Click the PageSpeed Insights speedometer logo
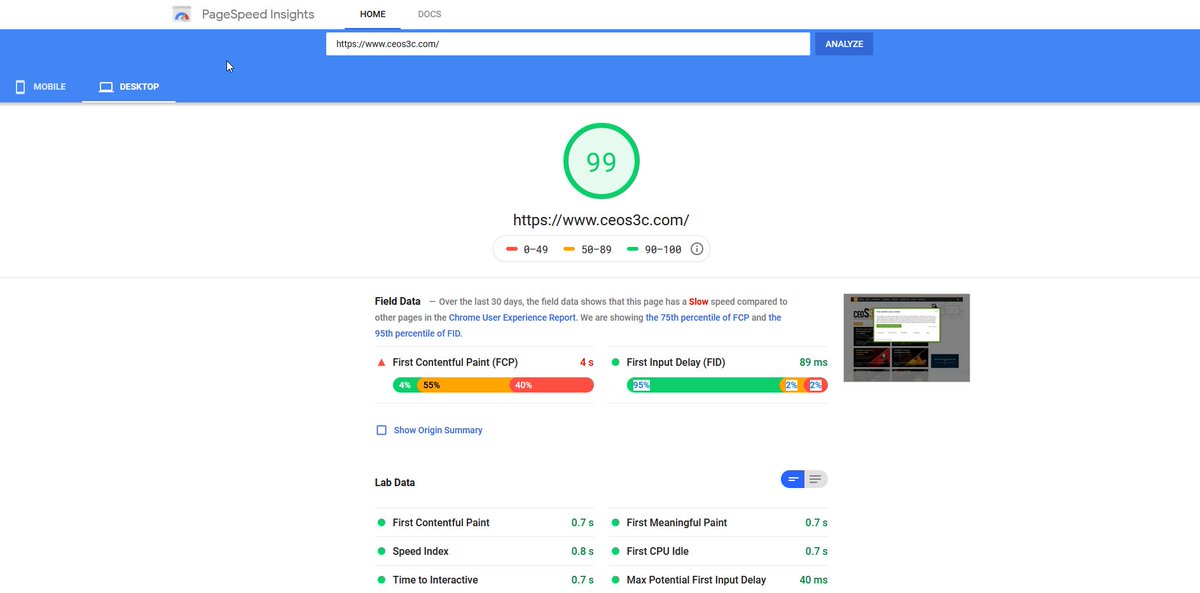Viewport: 1200px width, 593px height. tap(180, 13)
